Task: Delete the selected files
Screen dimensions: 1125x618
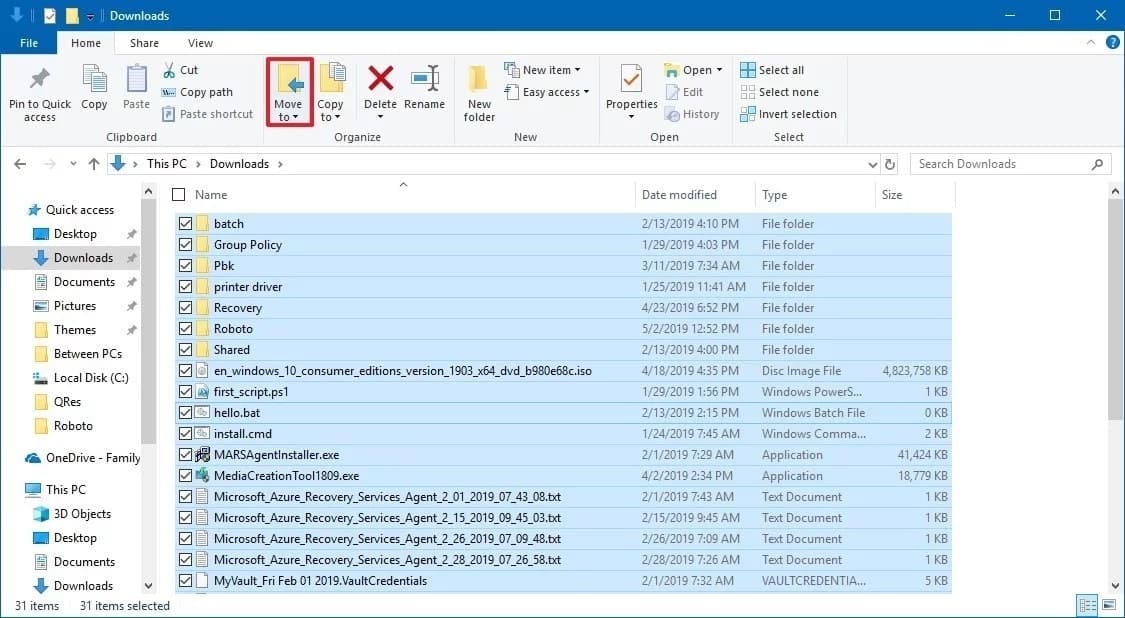Action: (x=381, y=90)
